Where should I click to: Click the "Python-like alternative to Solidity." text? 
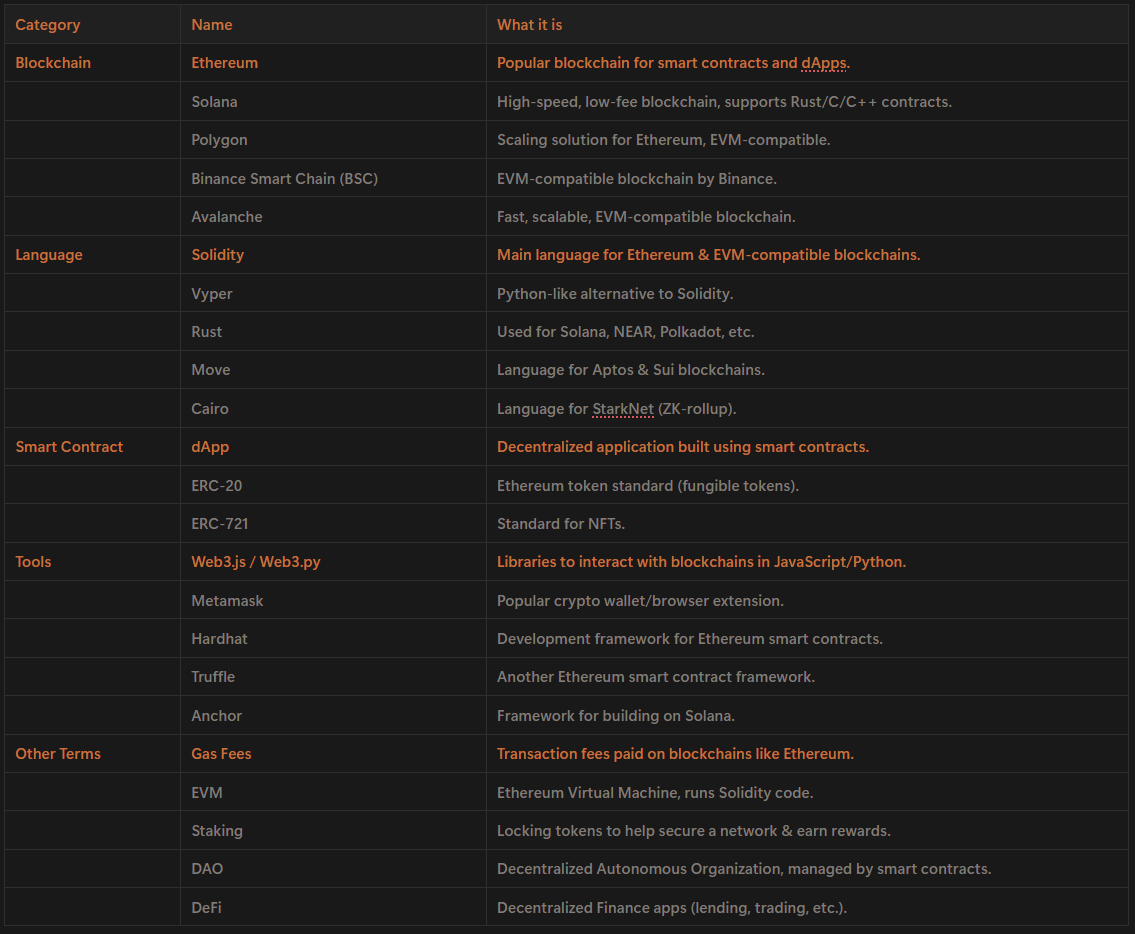(615, 294)
